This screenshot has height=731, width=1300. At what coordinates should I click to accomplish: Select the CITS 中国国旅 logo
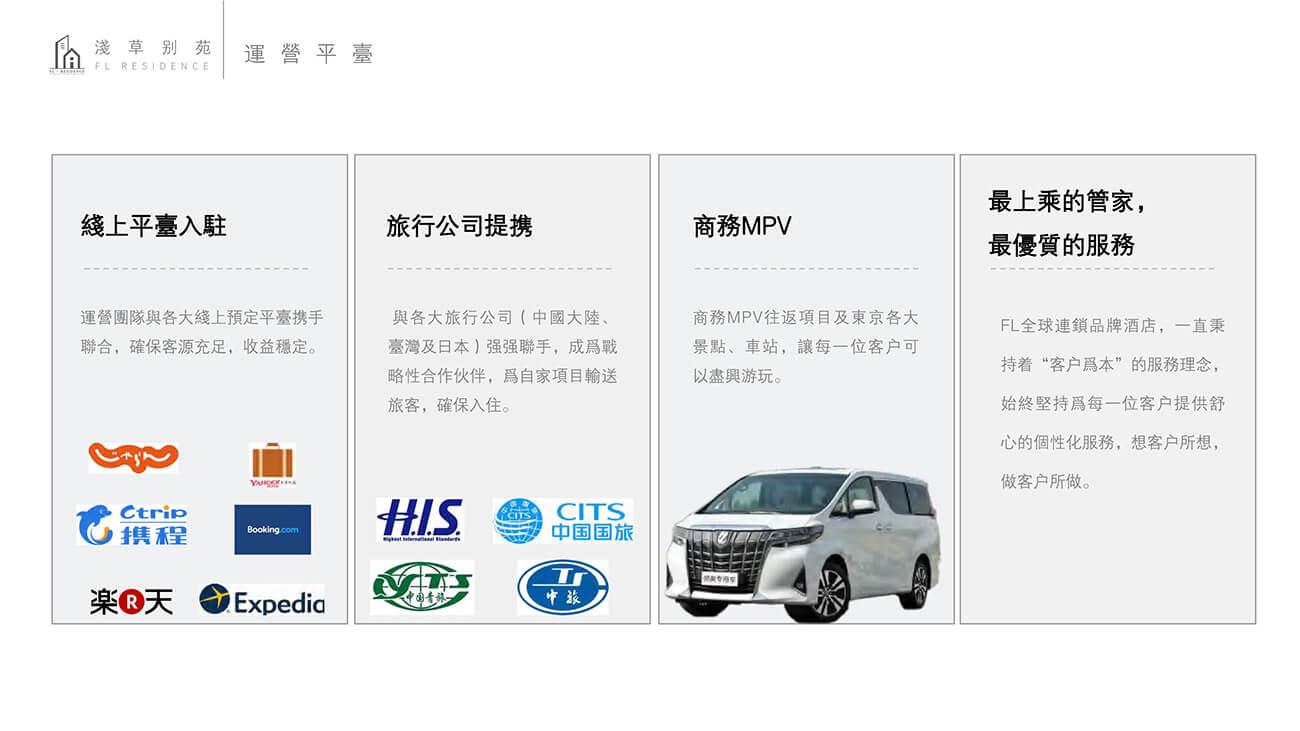point(563,521)
